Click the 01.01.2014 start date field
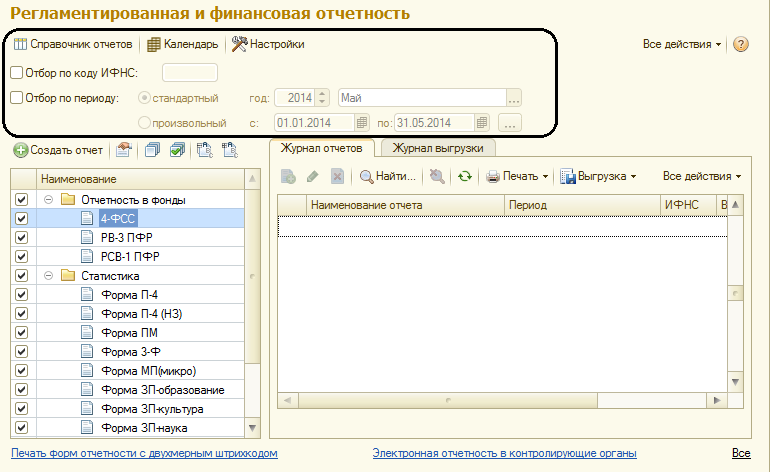The image size is (770, 472). pos(314,123)
